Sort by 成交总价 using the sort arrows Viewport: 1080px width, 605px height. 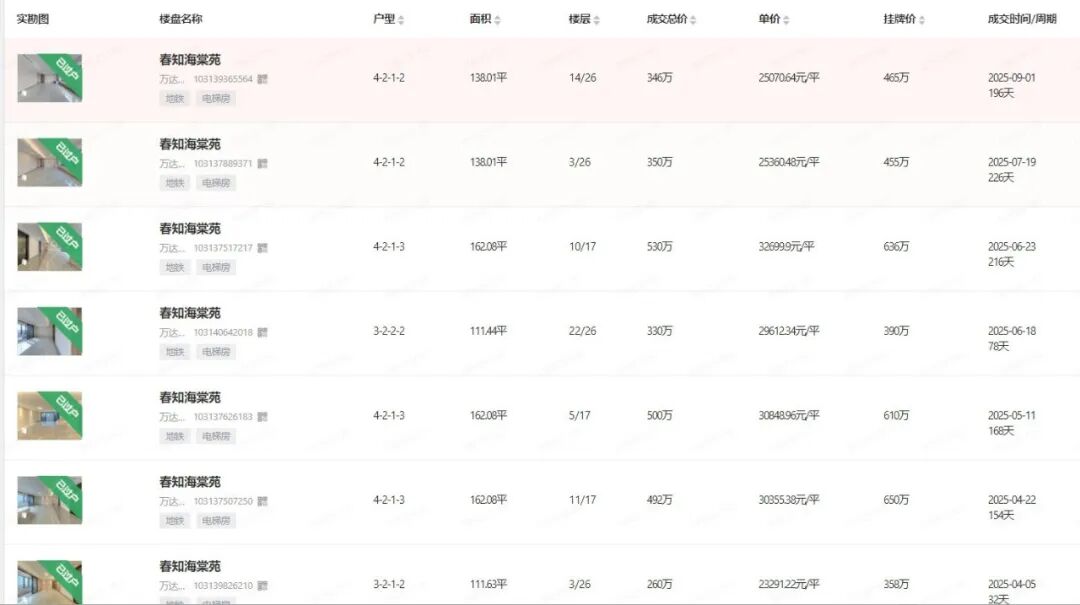693,20
